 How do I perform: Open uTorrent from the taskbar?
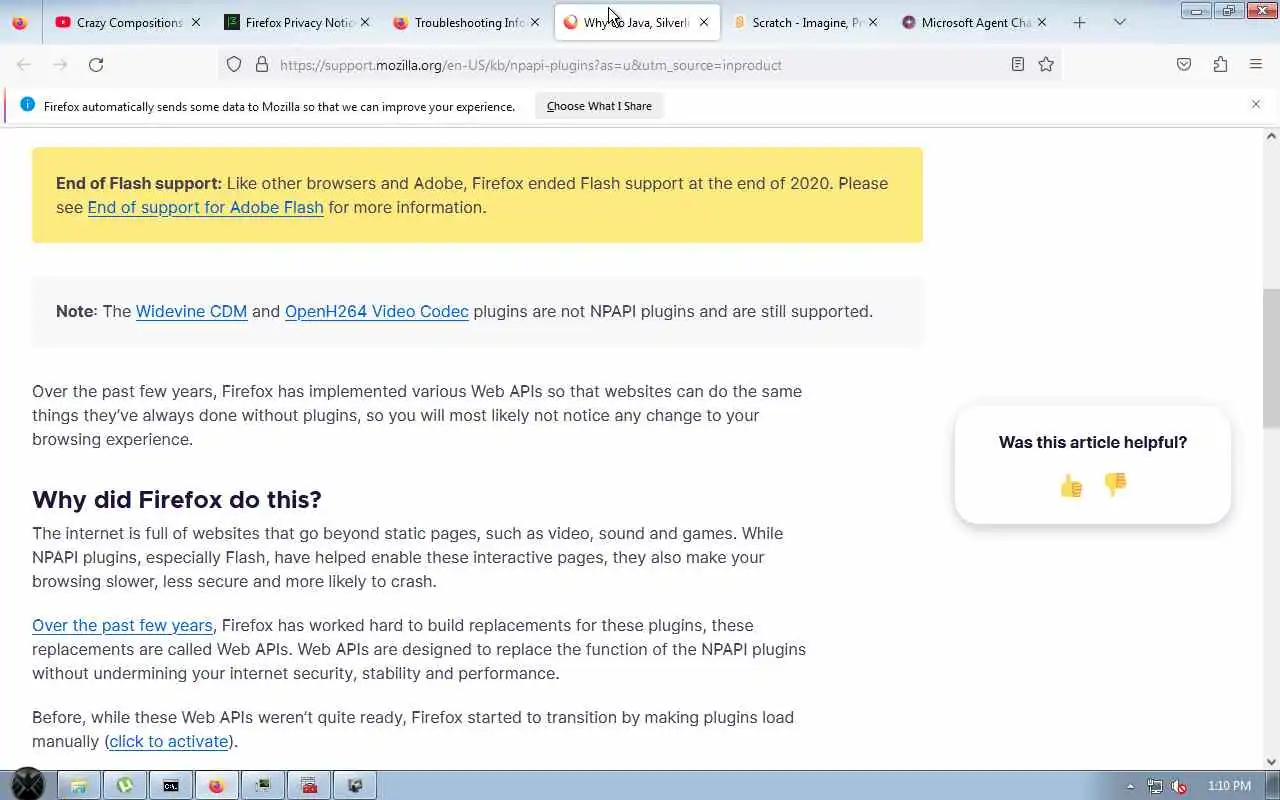point(124,786)
